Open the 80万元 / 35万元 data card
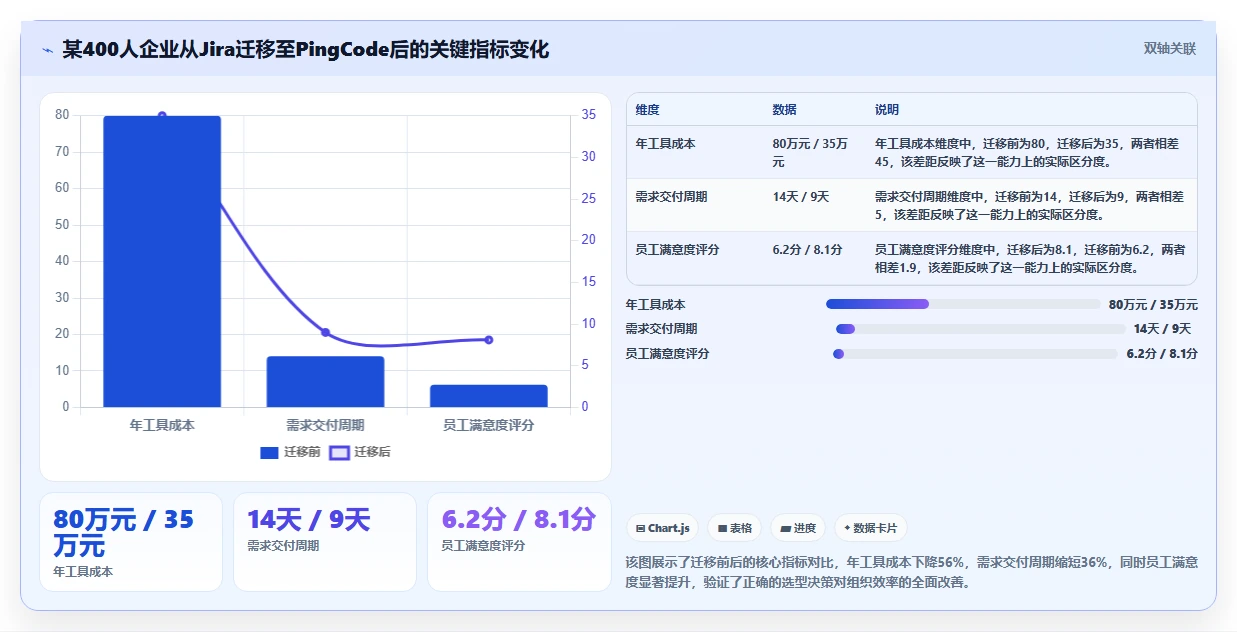1237x632 pixels. point(131,542)
